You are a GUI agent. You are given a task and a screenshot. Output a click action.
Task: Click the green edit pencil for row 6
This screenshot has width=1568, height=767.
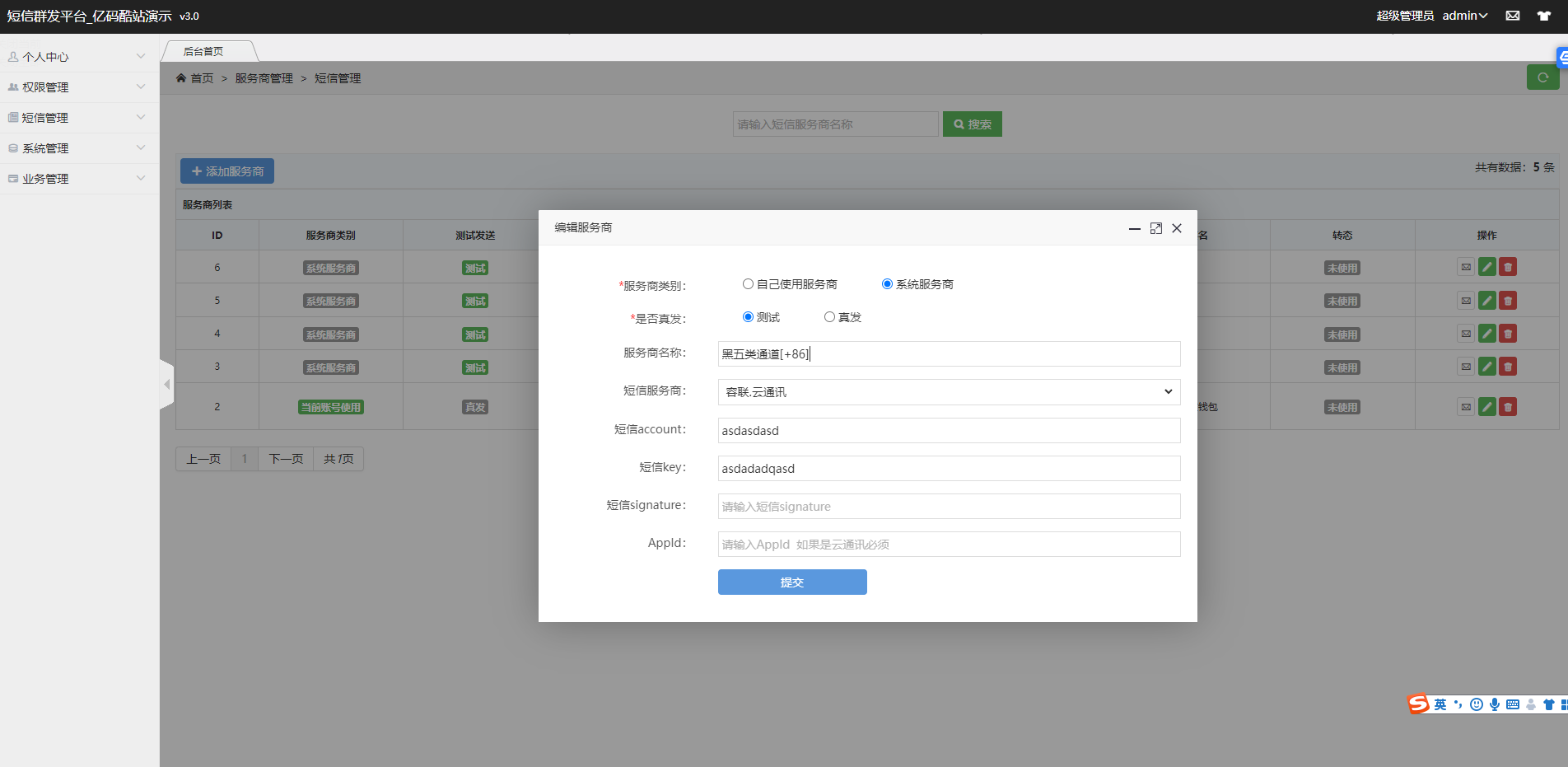tap(1486, 267)
